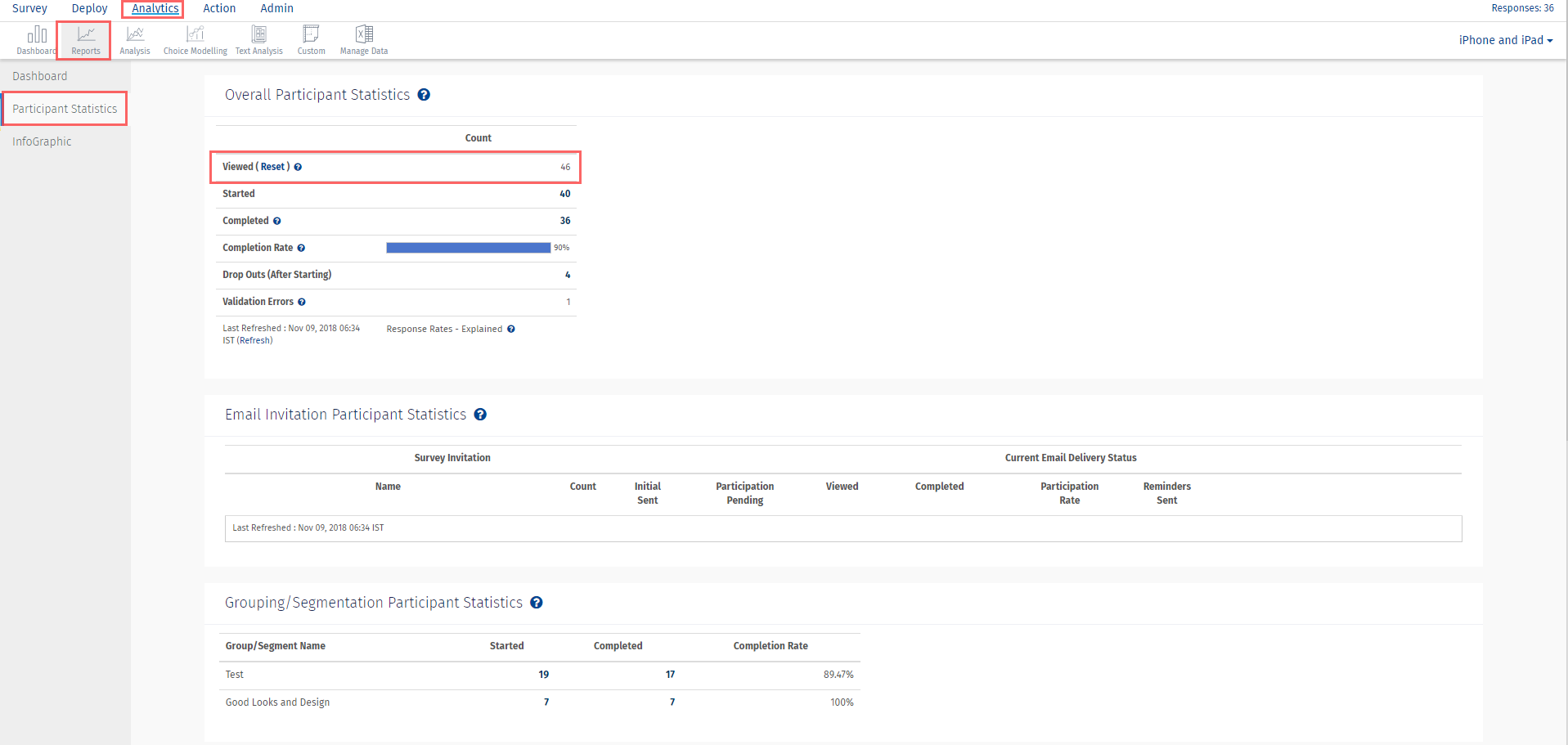This screenshot has width=1568, height=745.
Task: Switch to the Analytics menu tab
Action: tap(155, 8)
